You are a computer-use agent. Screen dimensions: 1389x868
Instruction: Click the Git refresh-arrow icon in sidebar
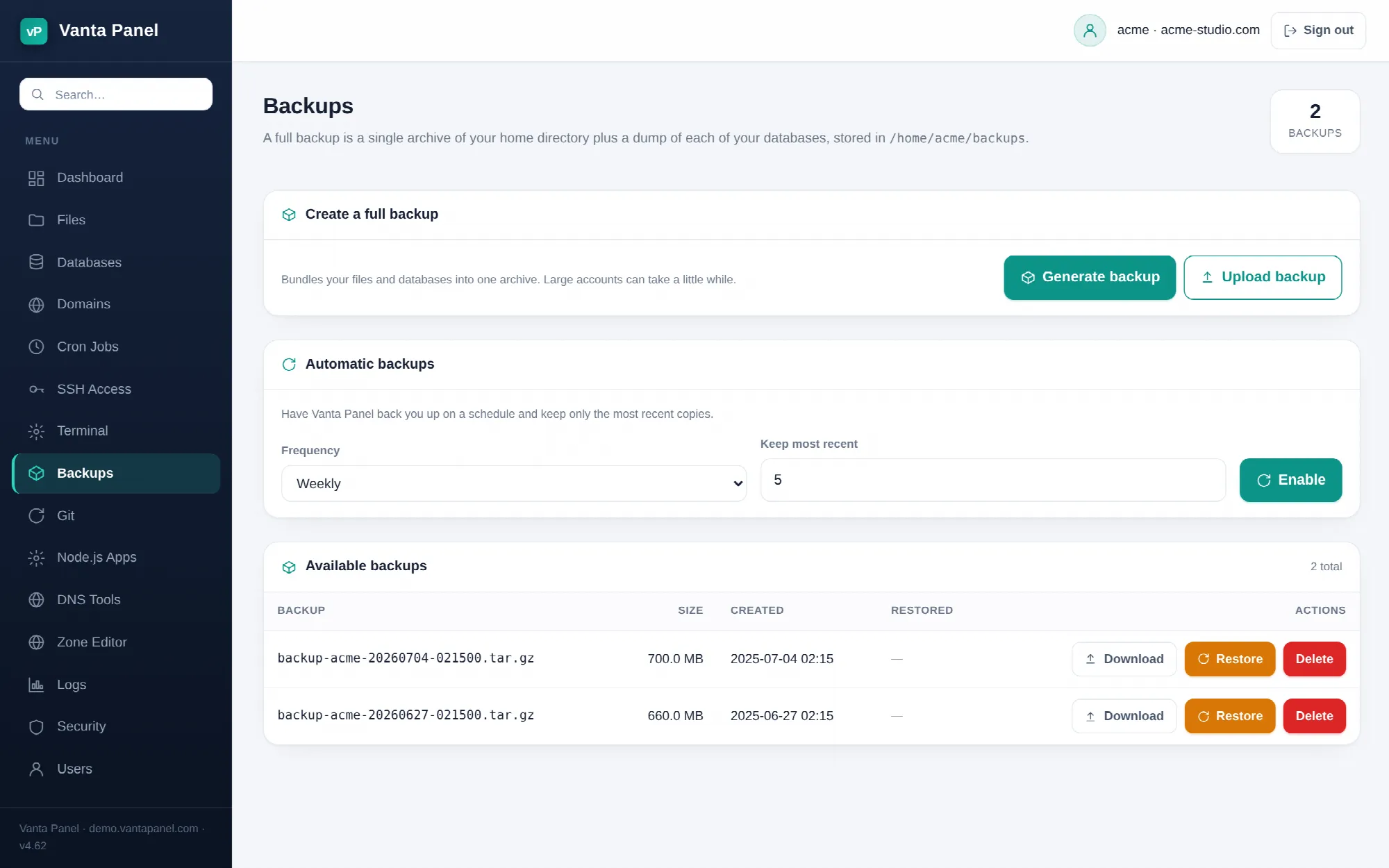(36, 516)
